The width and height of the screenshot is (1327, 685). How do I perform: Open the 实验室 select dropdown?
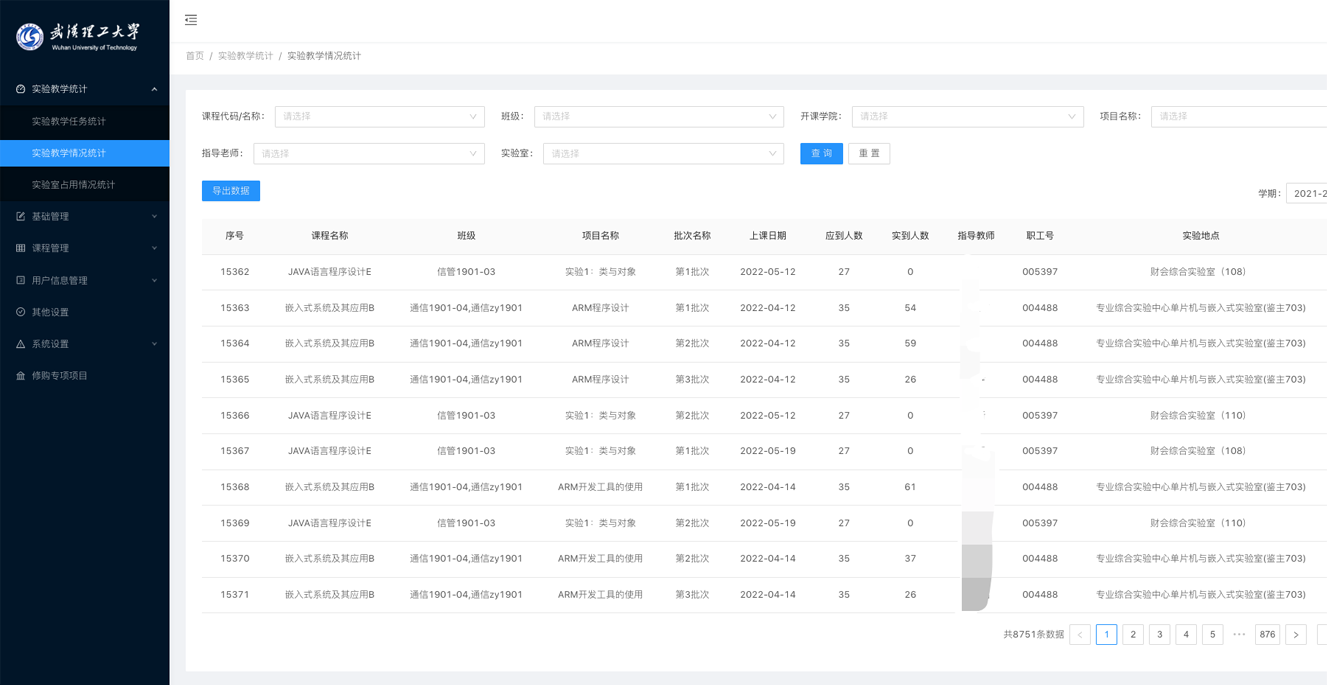tap(663, 153)
